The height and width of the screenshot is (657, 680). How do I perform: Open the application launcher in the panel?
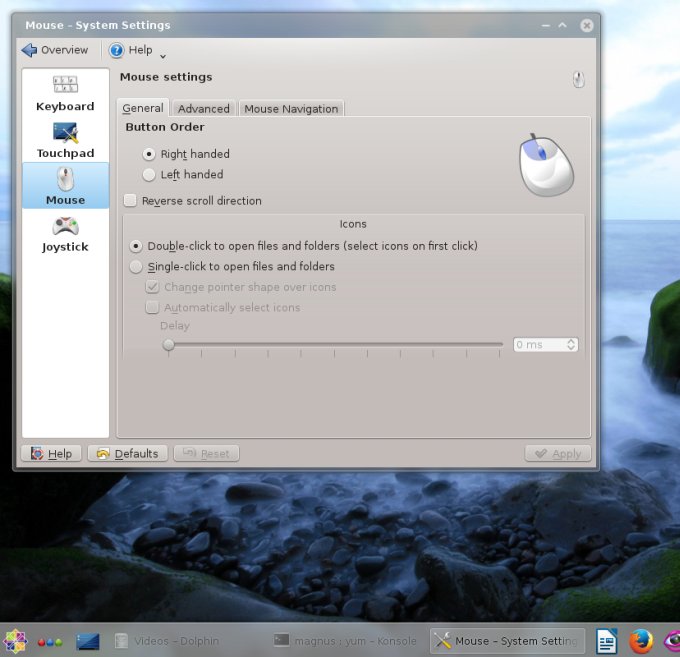click(x=15, y=641)
